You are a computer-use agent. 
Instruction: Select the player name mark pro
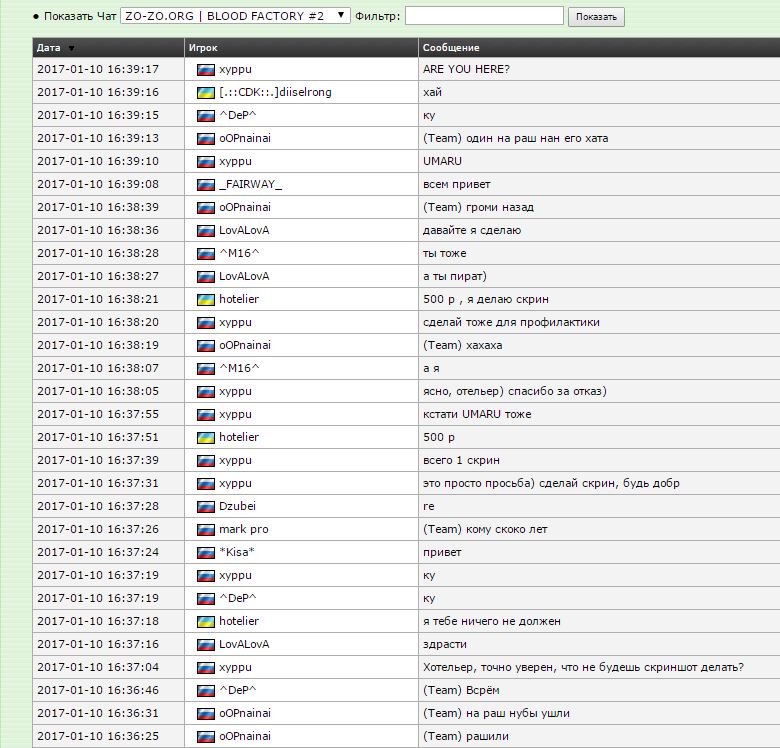[243, 529]
